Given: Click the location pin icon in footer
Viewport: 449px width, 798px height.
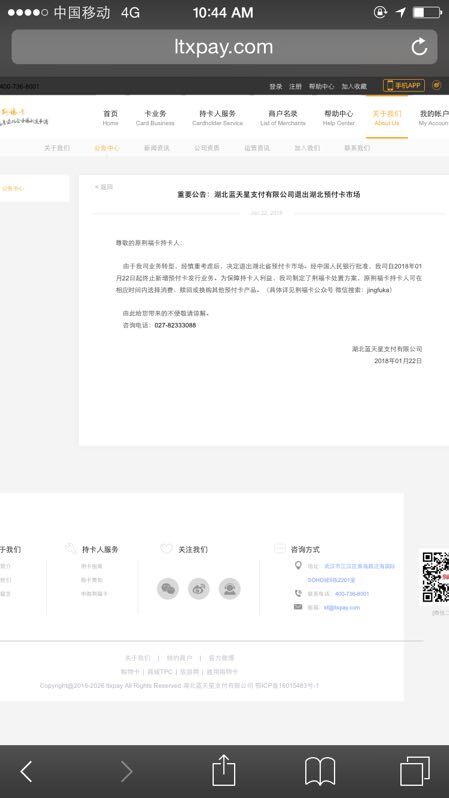Looking at the screenshot, I should tap(298, 565).
